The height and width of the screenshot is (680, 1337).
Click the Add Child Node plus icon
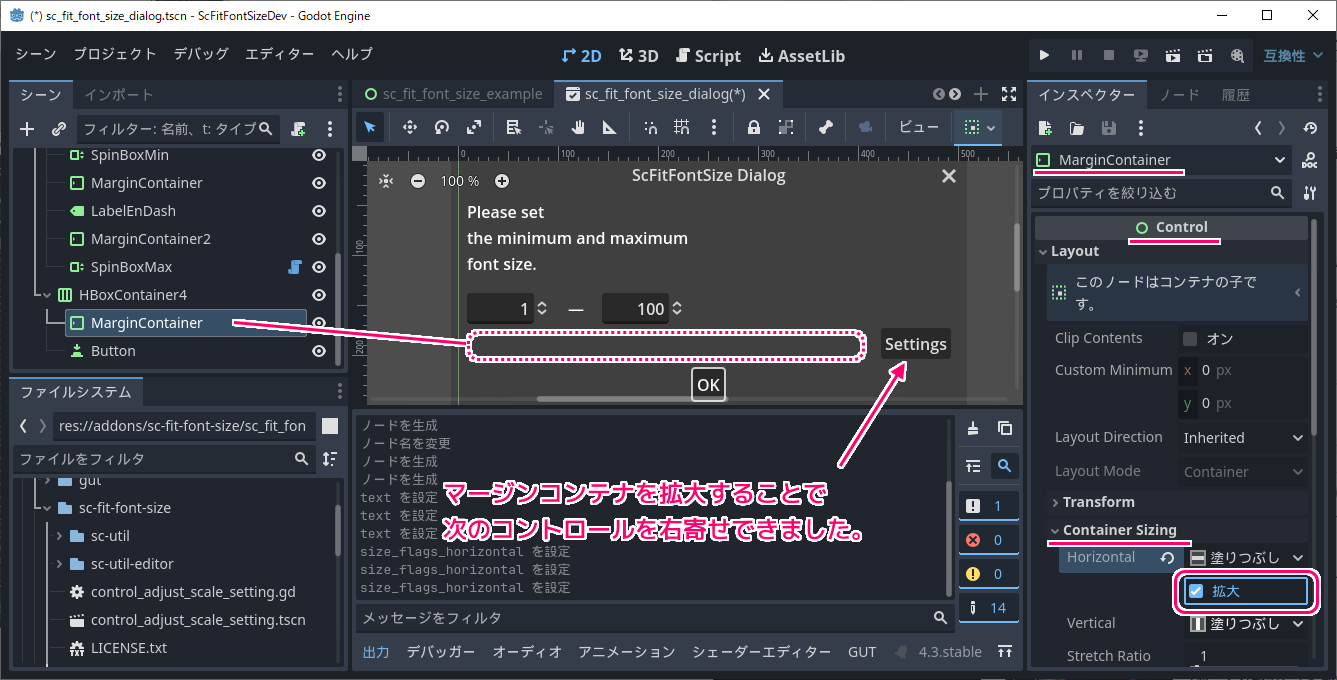27,129
